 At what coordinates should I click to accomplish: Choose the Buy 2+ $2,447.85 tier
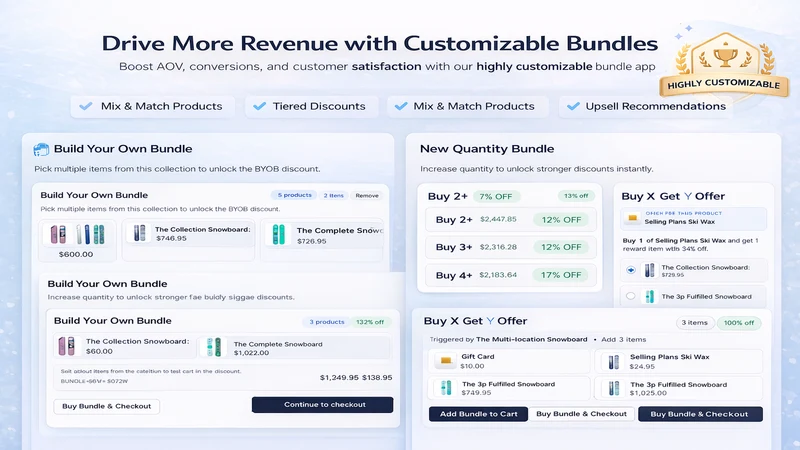(511, 220)
